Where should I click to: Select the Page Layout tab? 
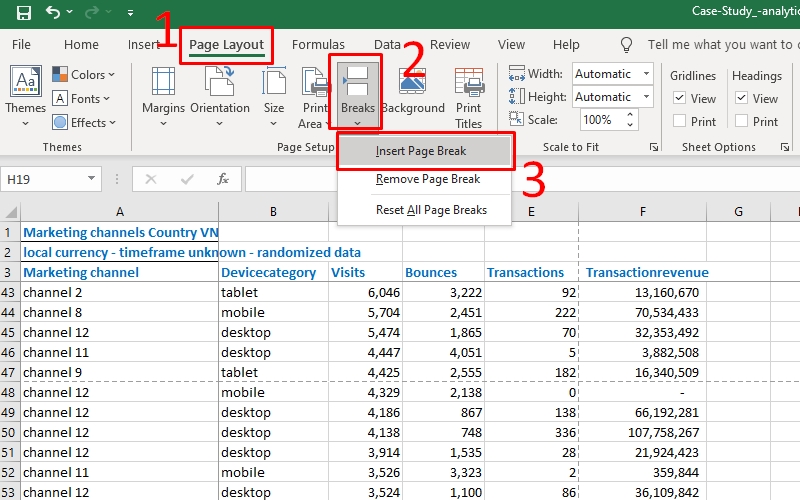tap(227, 45)
